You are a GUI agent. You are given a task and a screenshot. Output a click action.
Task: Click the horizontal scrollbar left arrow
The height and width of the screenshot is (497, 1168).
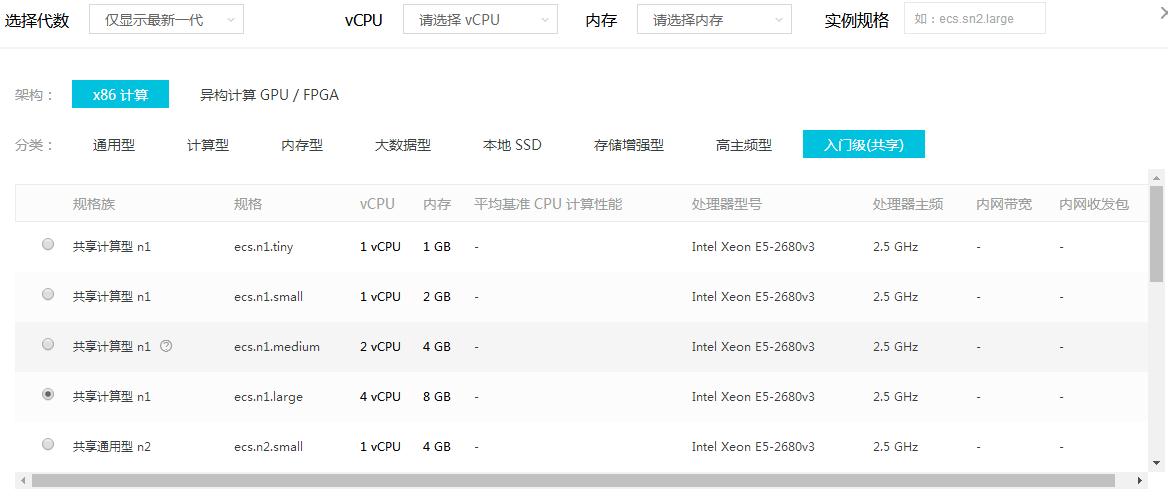pyautogui.click(x=21, y=481)
